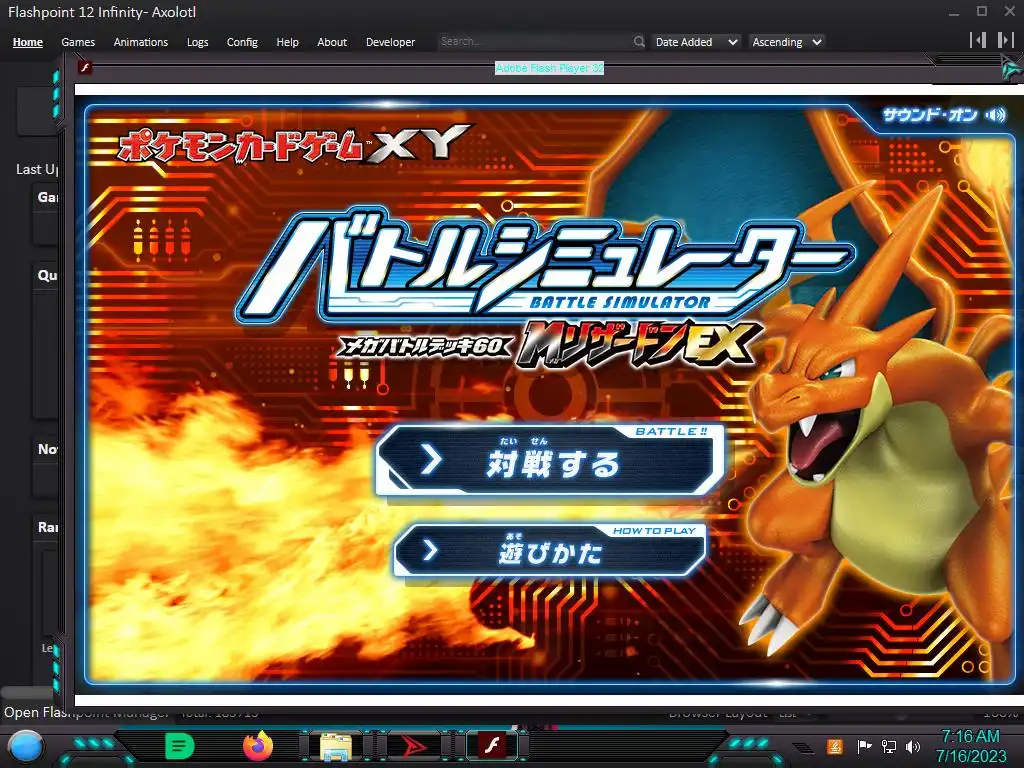1024x768 pixels.
Task: Select the Flash Player taskbar icon
Action: pos(492,746)
